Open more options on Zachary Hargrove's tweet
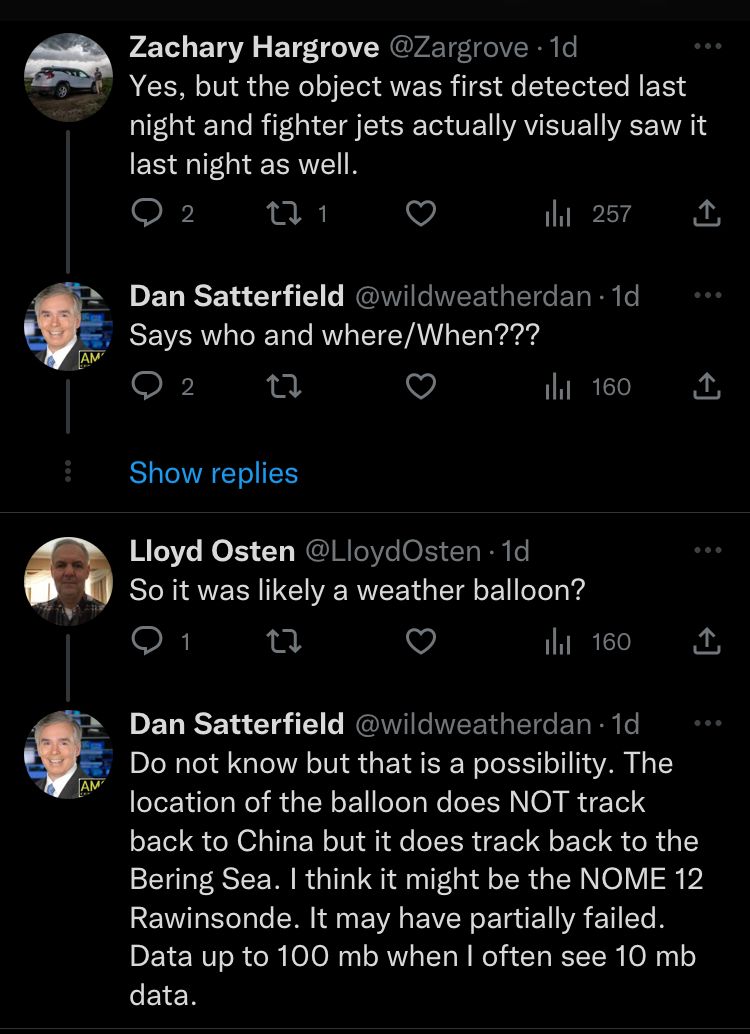Viewport: 750px width, 1034px height. pyautogui.click(x=706, y=46)
